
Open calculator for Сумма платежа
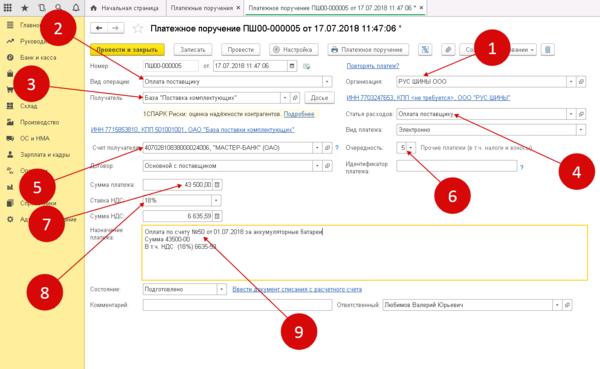tap(217, 185)
